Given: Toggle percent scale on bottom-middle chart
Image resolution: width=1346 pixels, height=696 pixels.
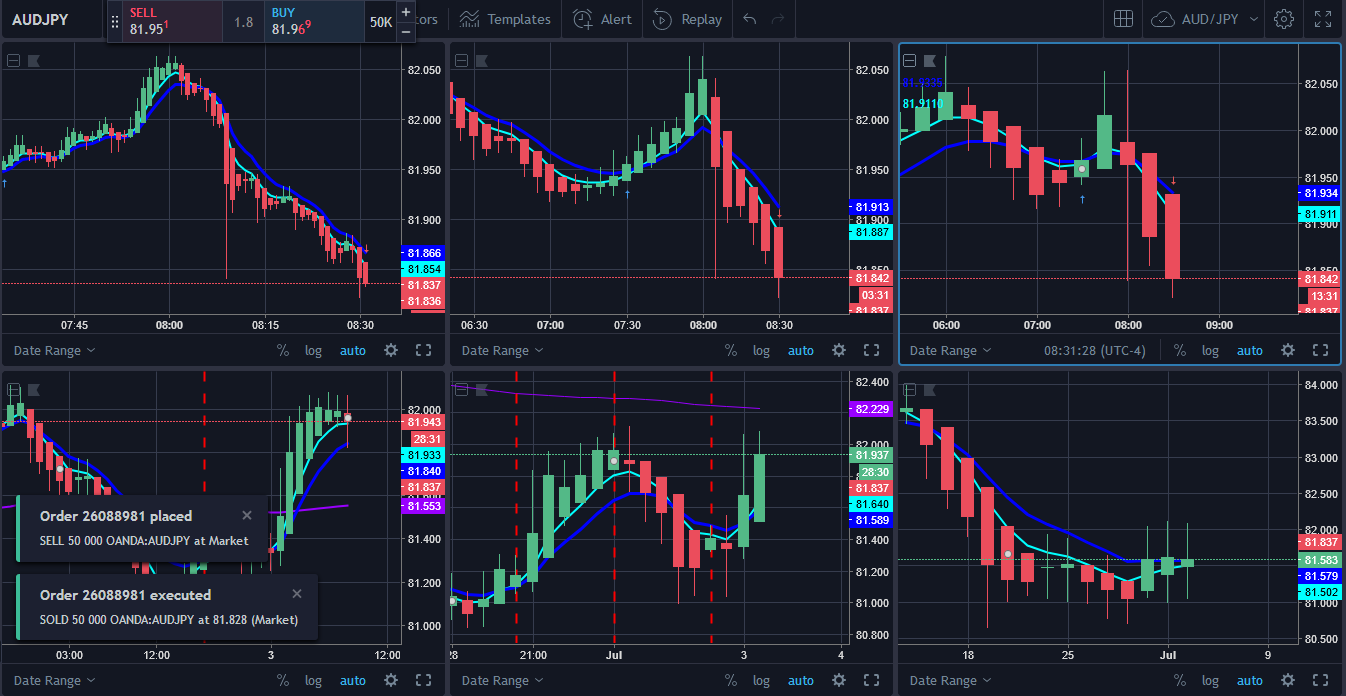Looking at the screenshot, I should coord(731,681).
